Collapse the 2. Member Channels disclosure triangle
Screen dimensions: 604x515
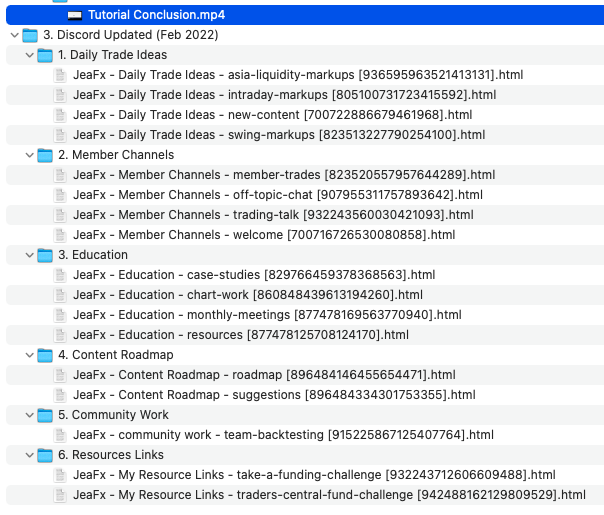click(28, 155)
